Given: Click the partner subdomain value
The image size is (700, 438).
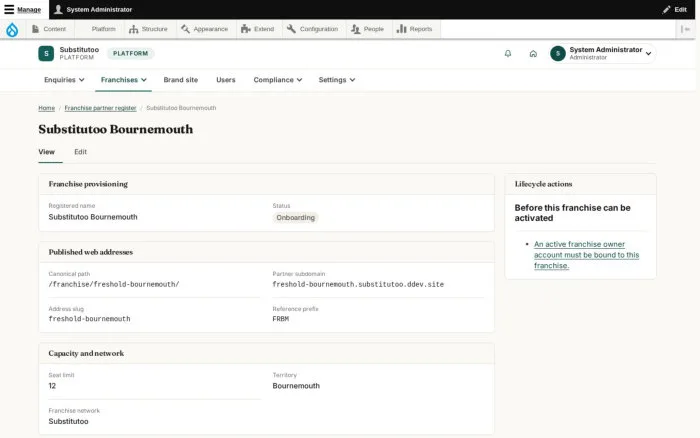Looking at the screenshot, I should [358, 284].
